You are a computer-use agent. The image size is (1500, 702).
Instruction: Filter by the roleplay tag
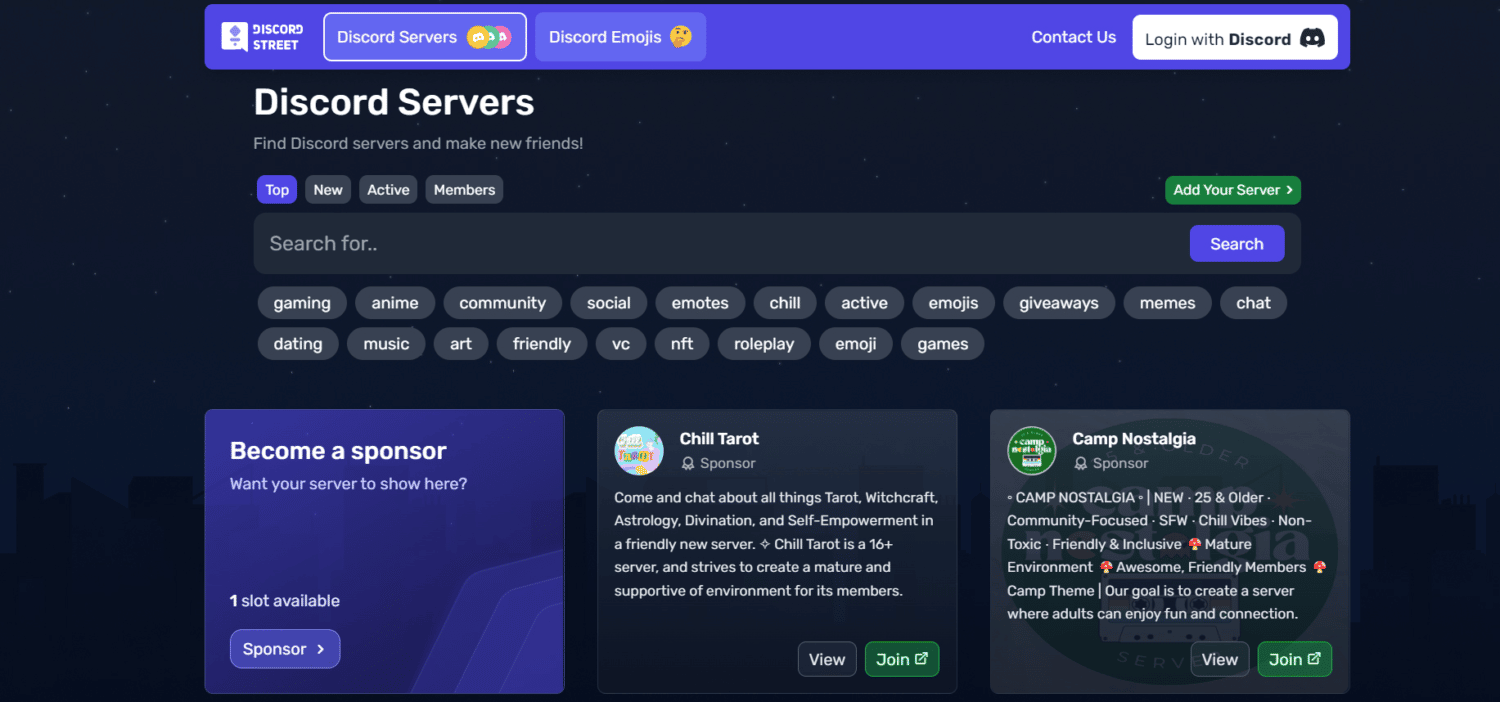click(x=764, y=344)
